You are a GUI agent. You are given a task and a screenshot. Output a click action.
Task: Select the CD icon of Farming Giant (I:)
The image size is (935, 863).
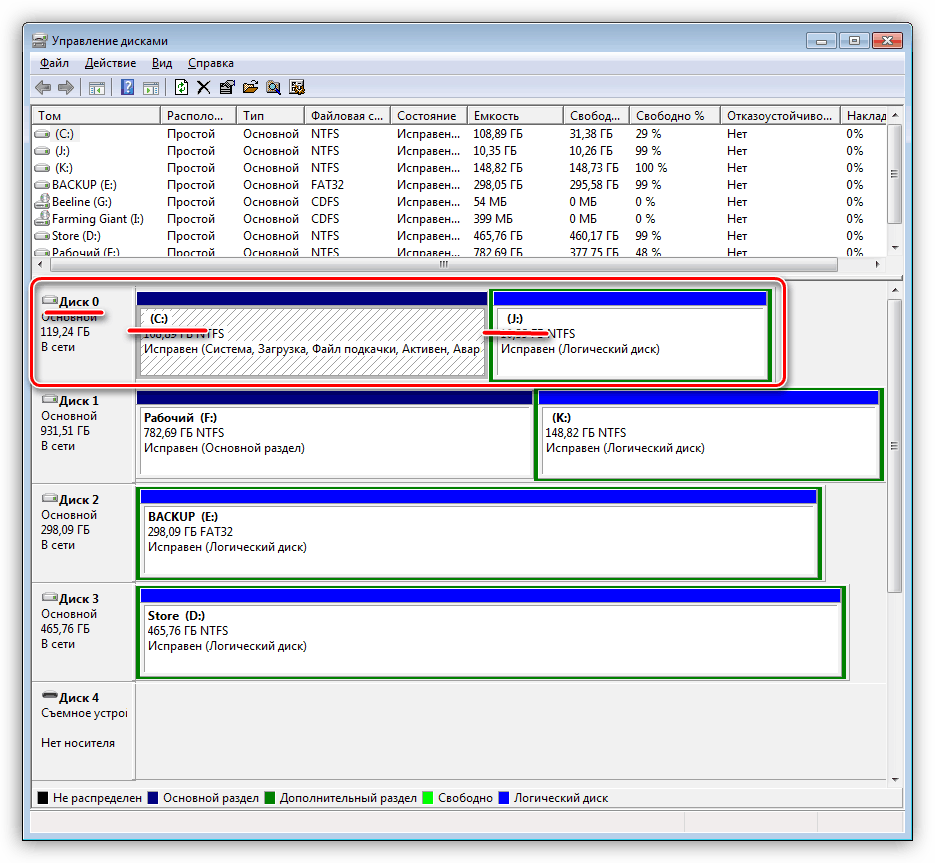(42, 218)
